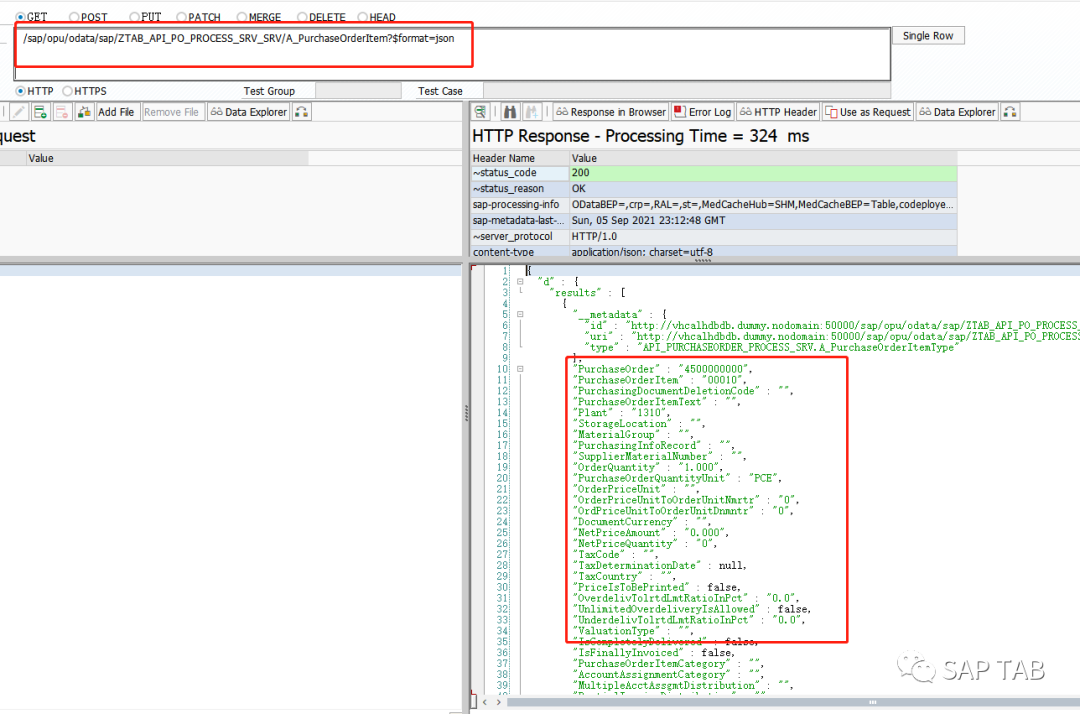Collapse the JSON node at line 10
The image size is (1080, 714).
pos(520,369)
